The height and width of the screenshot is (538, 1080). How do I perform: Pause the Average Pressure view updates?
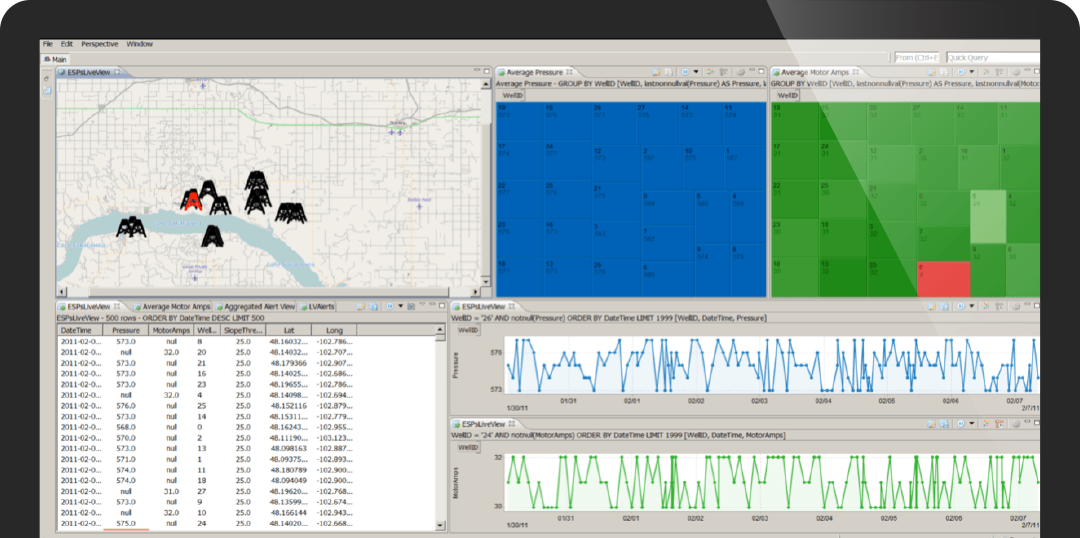tap(685, 72)
